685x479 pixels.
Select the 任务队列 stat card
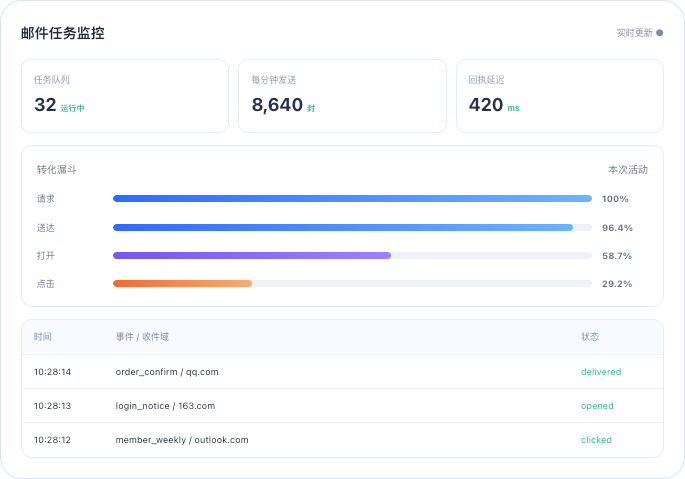click(x=125, y=96)
